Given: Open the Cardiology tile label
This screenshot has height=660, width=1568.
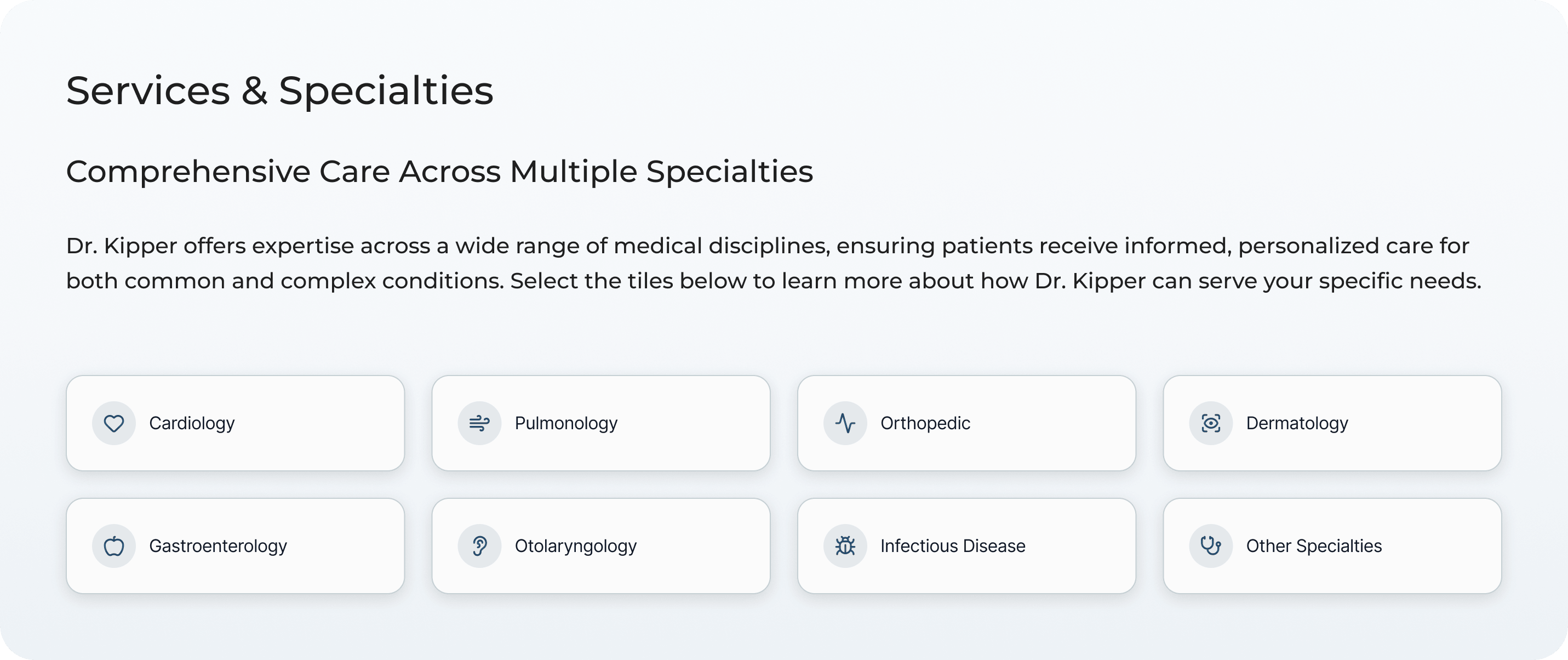Looking at the screenshot, I should point(192,423).
